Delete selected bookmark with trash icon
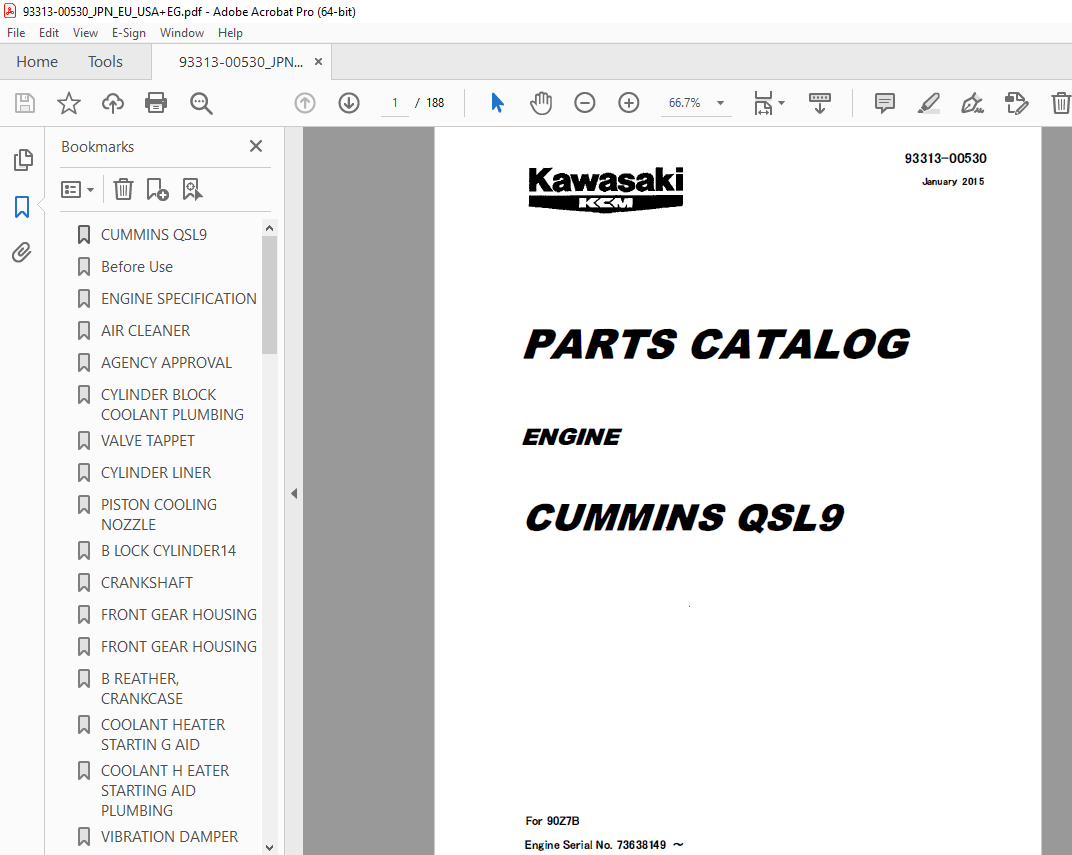The image size is (1072, 855). pos(123,189)
